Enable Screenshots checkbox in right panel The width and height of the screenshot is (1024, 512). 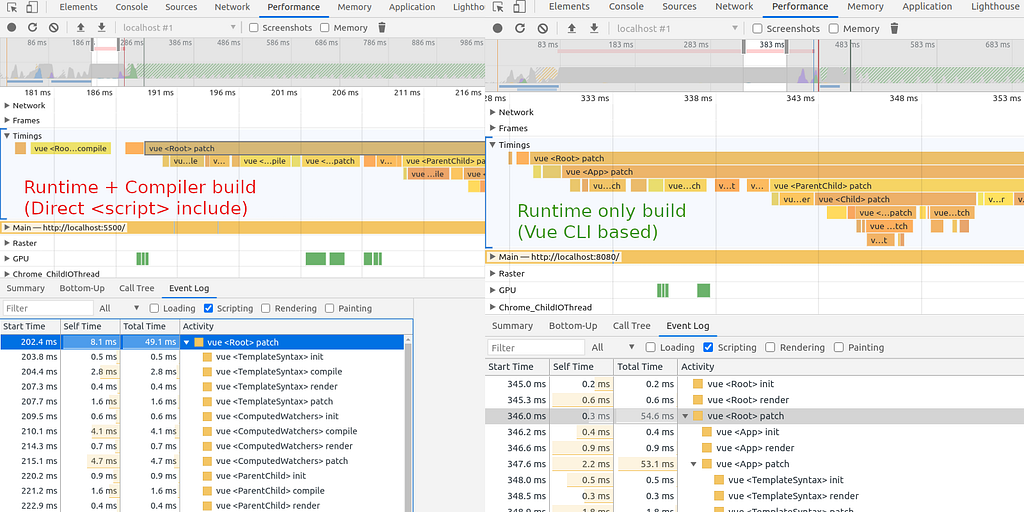pos(758,29)
